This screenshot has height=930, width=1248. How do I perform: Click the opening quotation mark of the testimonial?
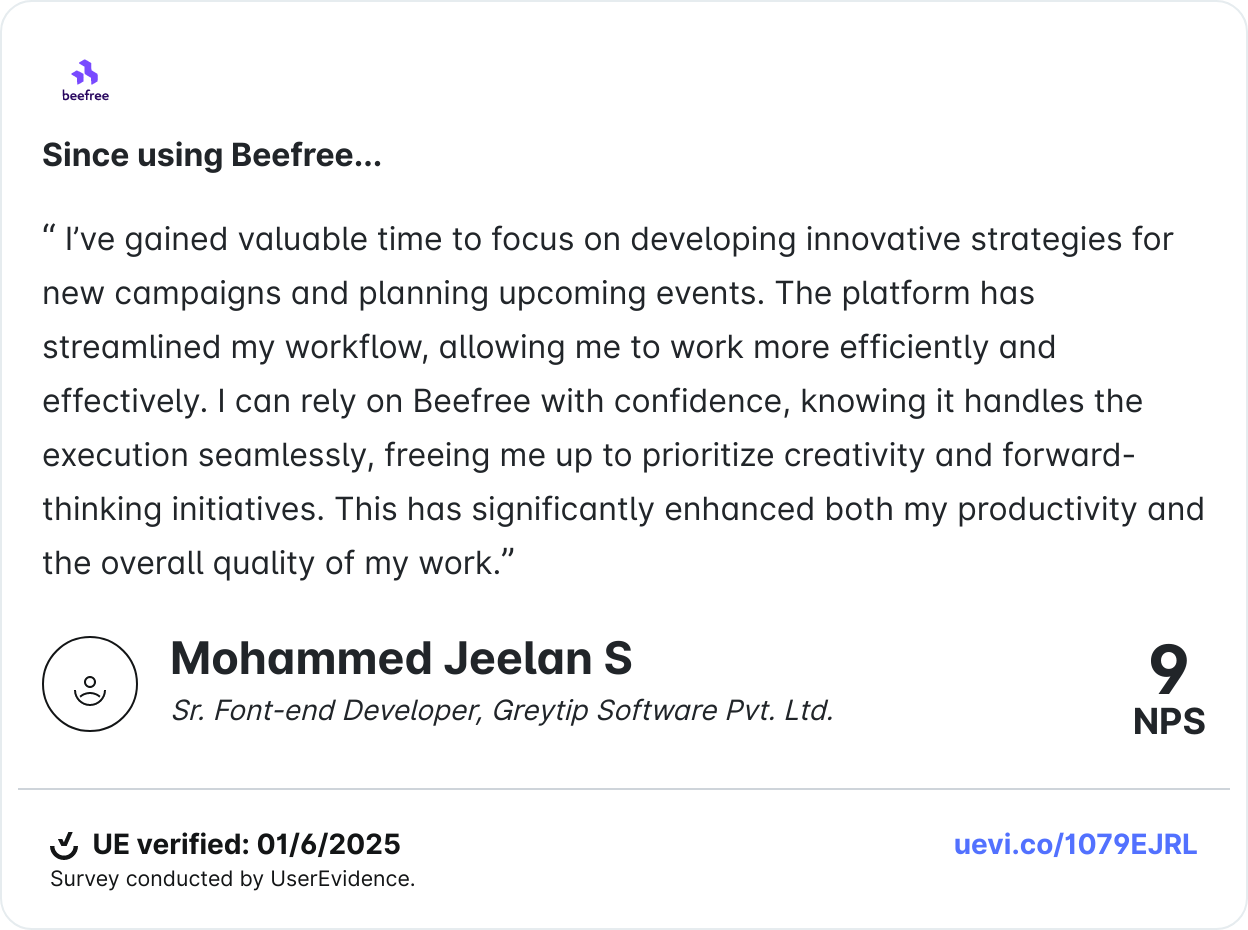coord(49,238)
